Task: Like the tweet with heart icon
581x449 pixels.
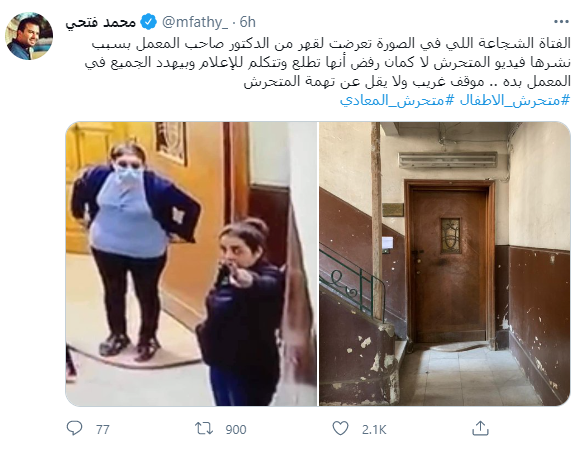Action: [x=340, y=428]
